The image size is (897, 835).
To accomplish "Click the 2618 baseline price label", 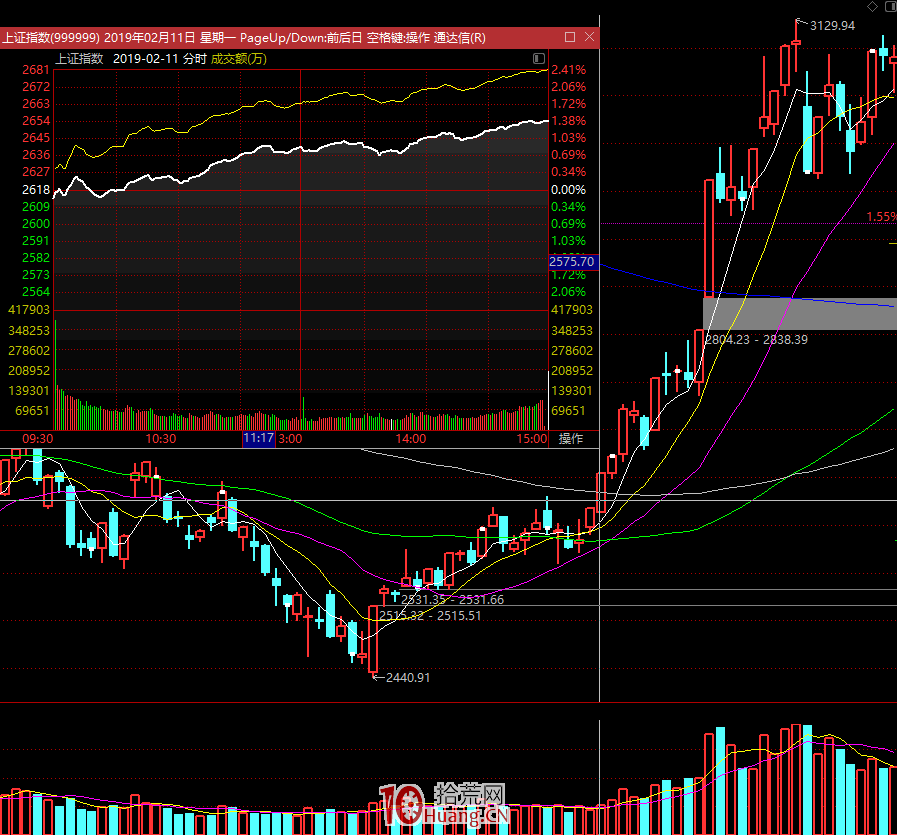I will [36, 190].
